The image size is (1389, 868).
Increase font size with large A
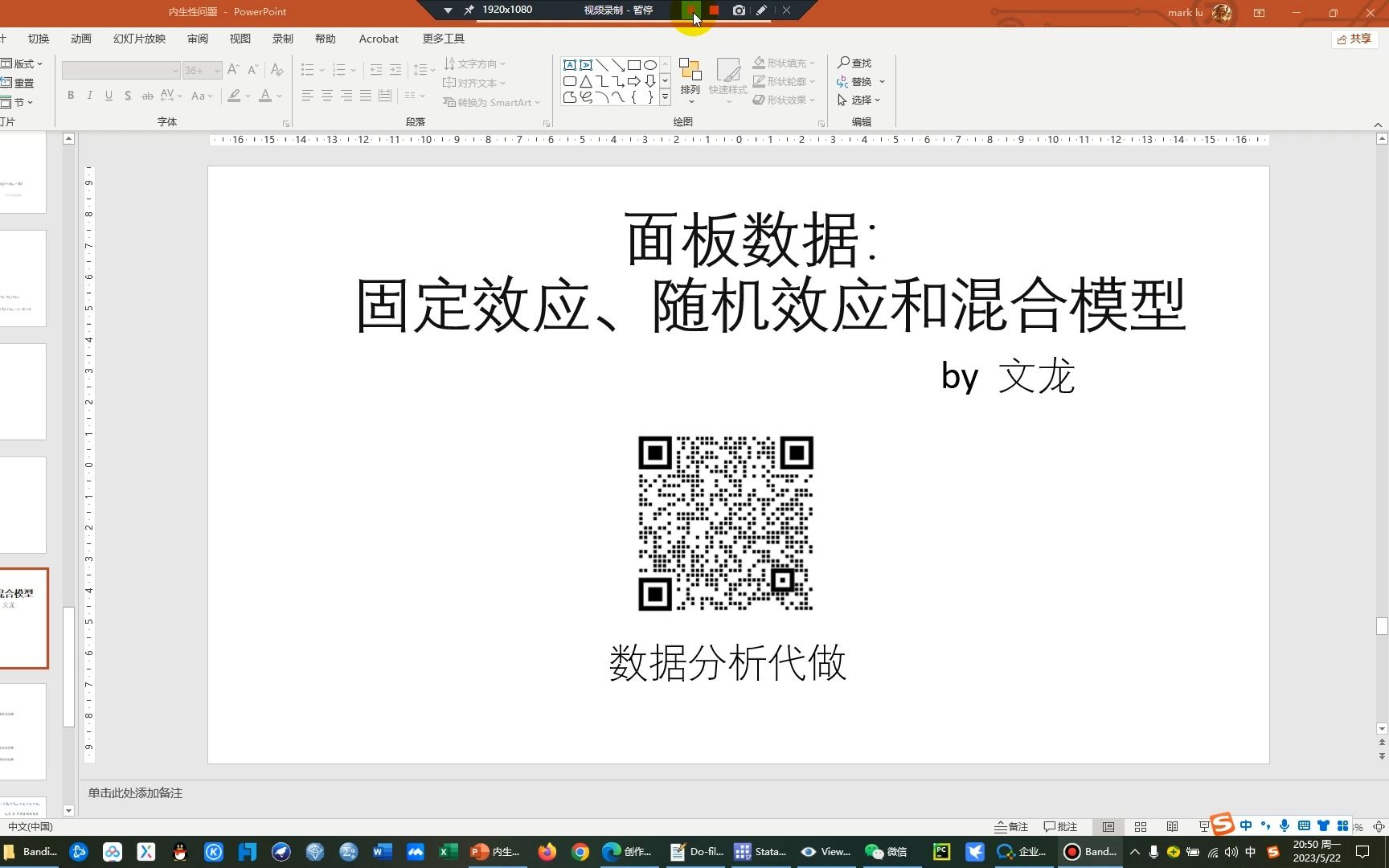pos(233,70)
